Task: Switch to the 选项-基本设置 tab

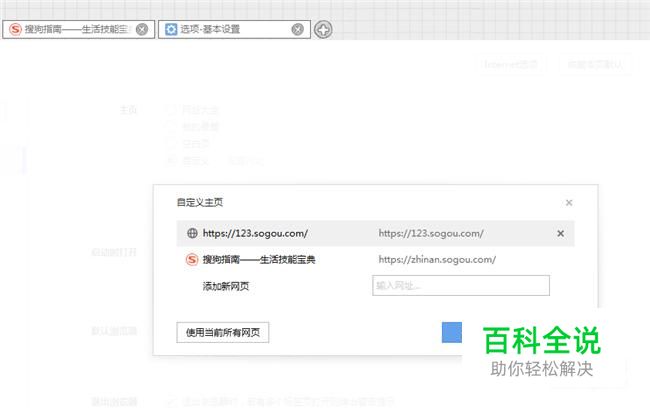Action: [x=234, y=29]
